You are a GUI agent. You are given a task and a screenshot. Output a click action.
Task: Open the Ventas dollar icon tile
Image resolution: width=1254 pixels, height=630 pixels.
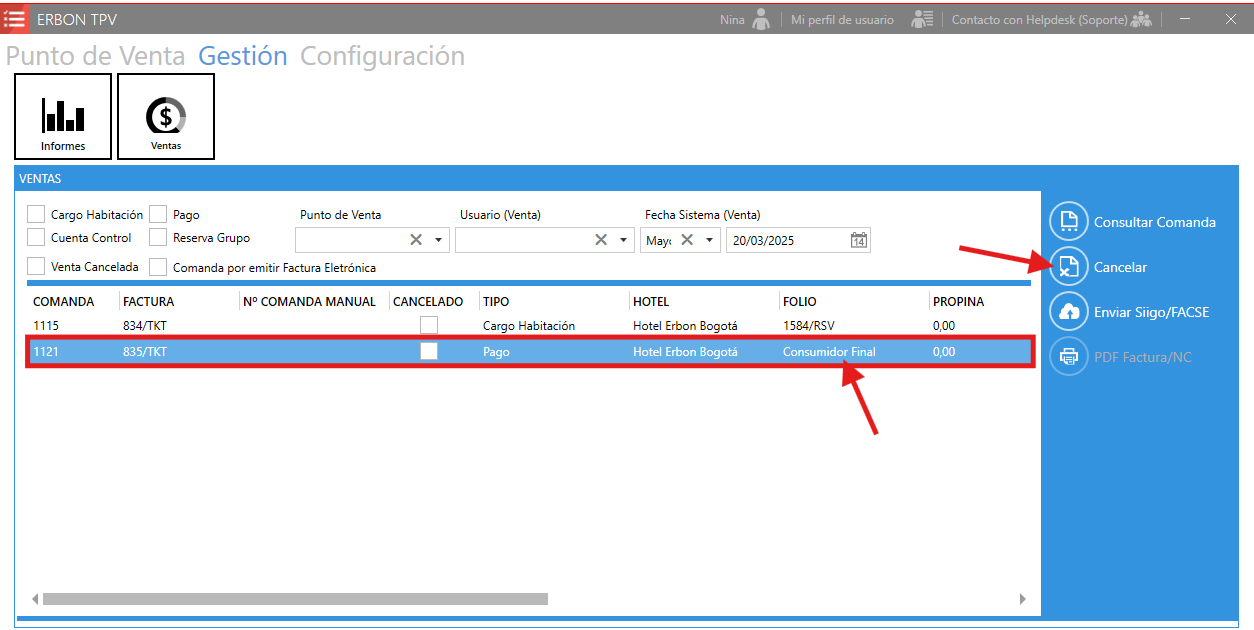(x=166, y=116)
